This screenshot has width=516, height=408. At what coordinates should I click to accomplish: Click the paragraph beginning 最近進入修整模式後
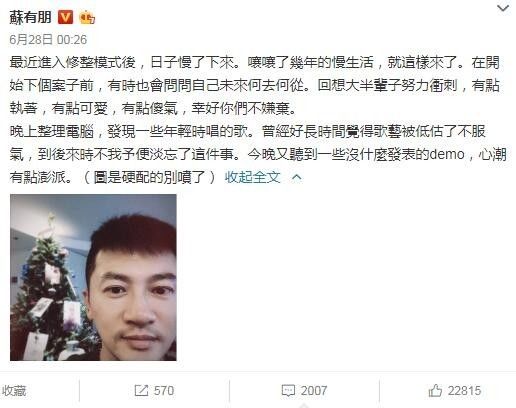click(255, 85)
